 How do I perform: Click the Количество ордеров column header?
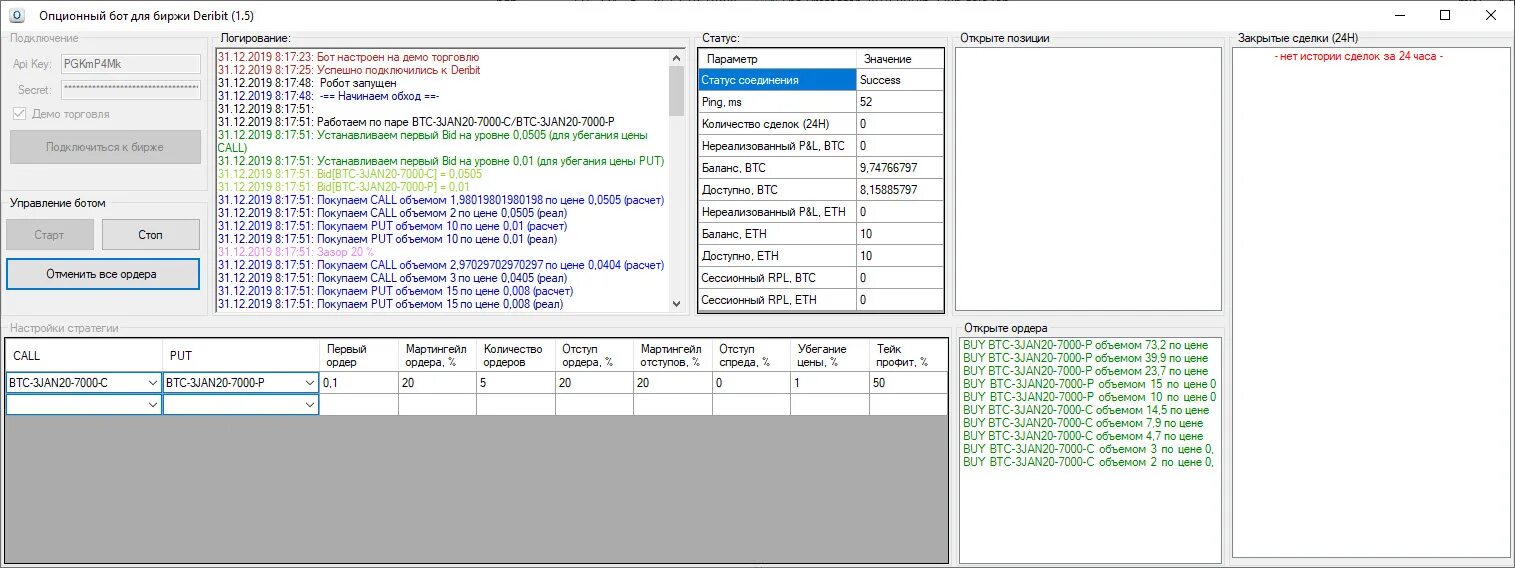coord(515,355)
